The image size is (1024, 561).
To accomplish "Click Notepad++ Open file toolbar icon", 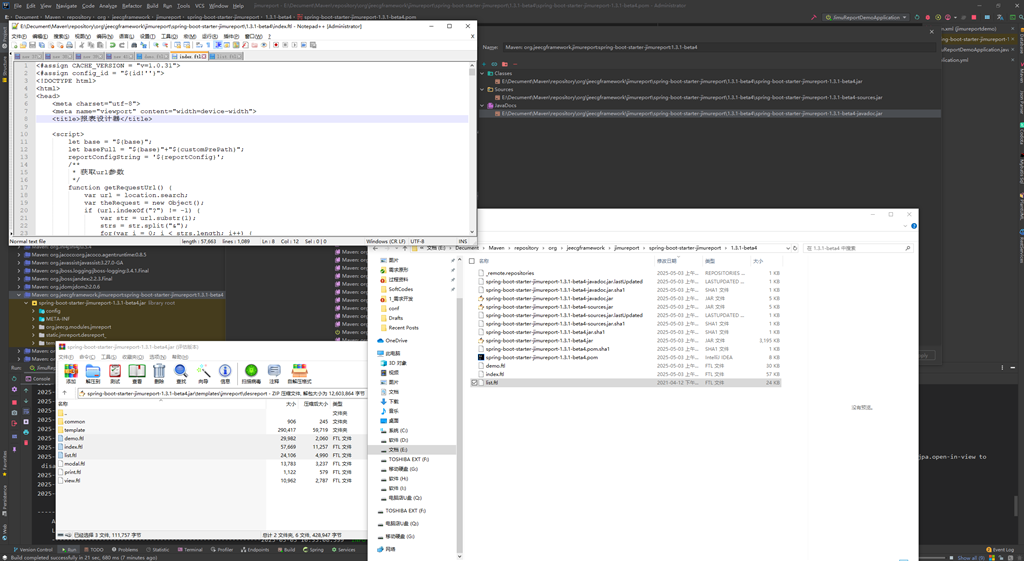I will 24,45.
